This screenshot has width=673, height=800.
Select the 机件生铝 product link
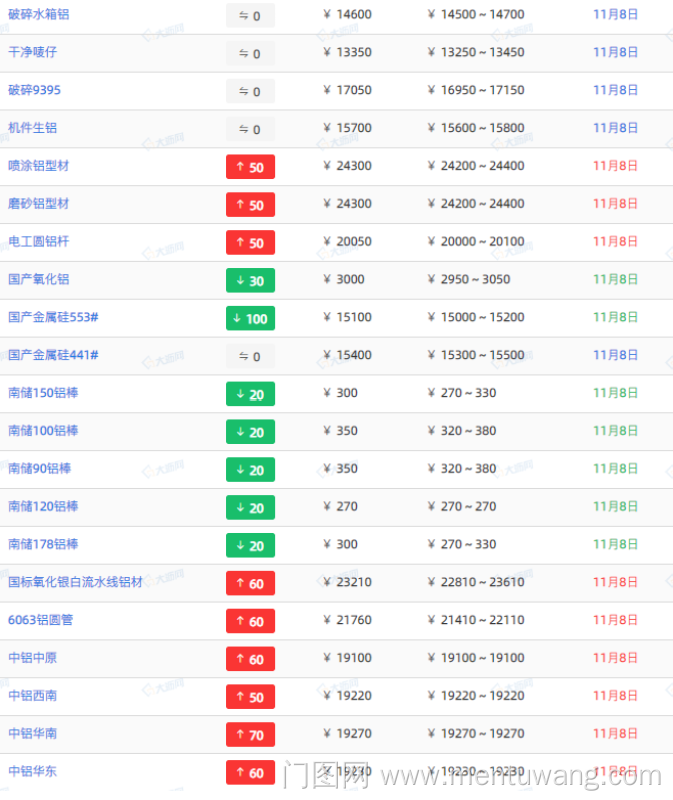pos(32,128)
